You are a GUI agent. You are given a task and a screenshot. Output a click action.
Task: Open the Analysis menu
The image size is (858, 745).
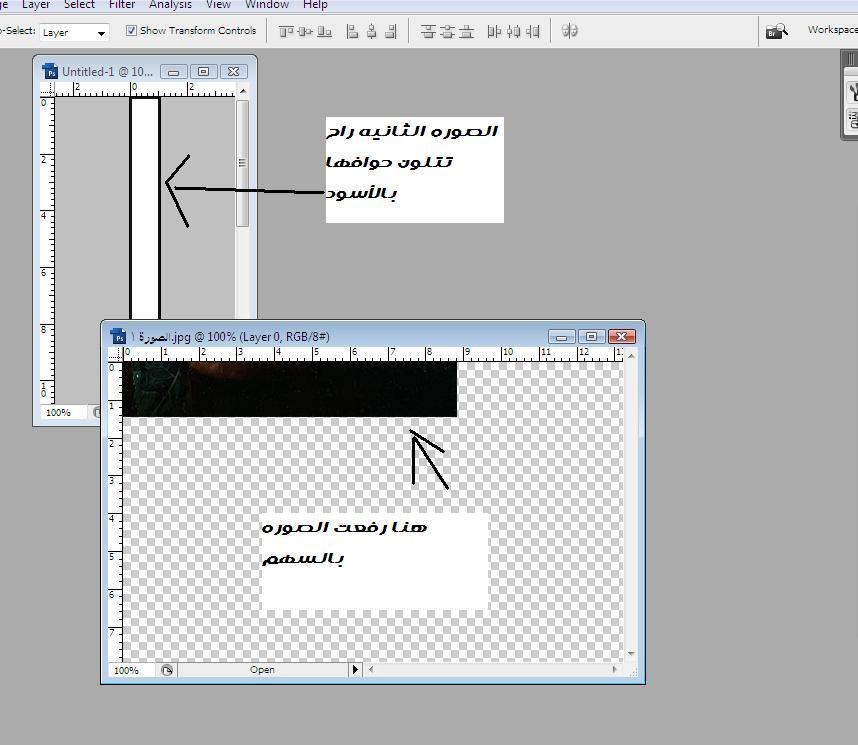point(170,5)
